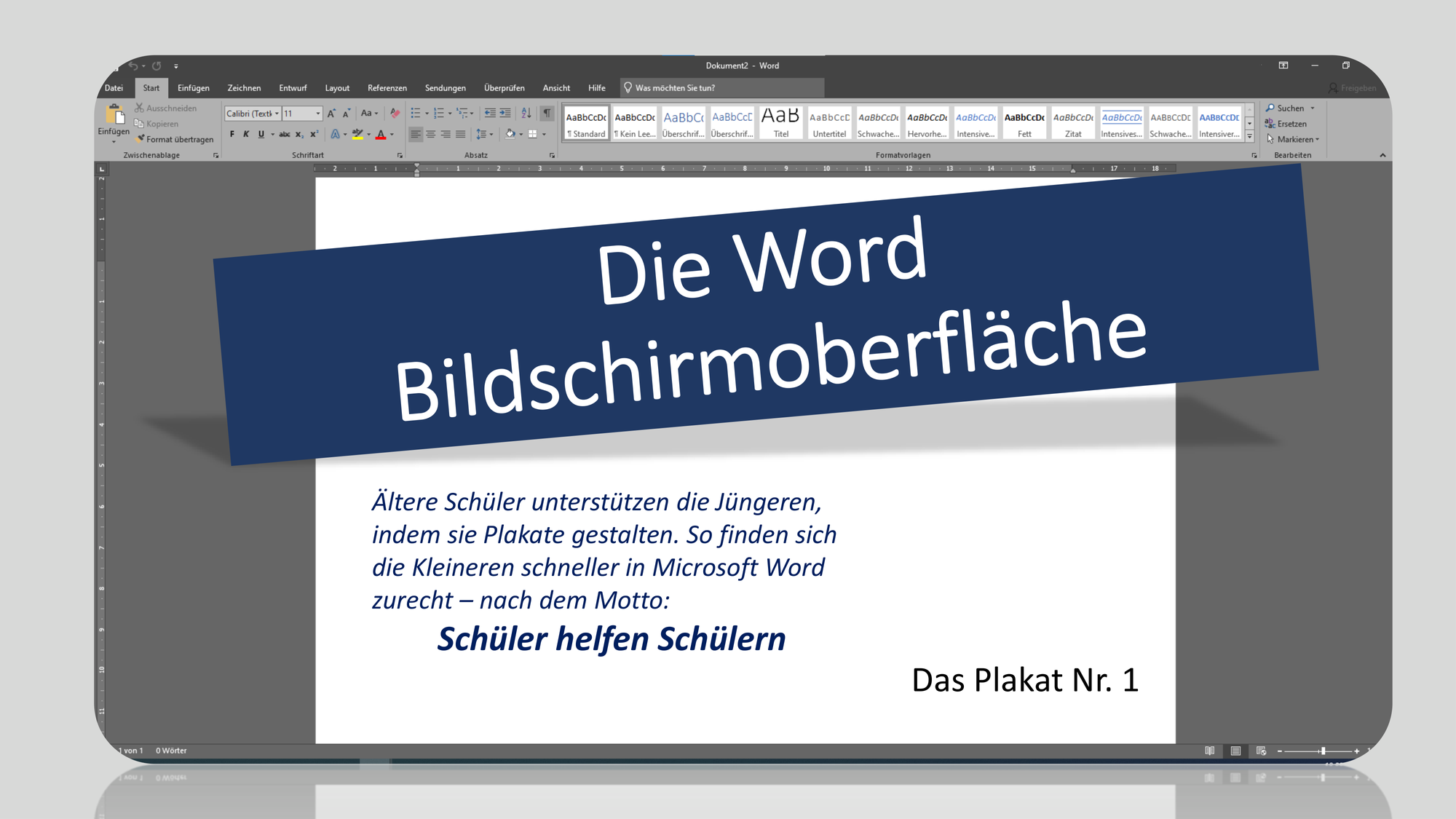
Task: Decrease the paragraph indent
Action: pyautogui.click(x=490, y=114)
